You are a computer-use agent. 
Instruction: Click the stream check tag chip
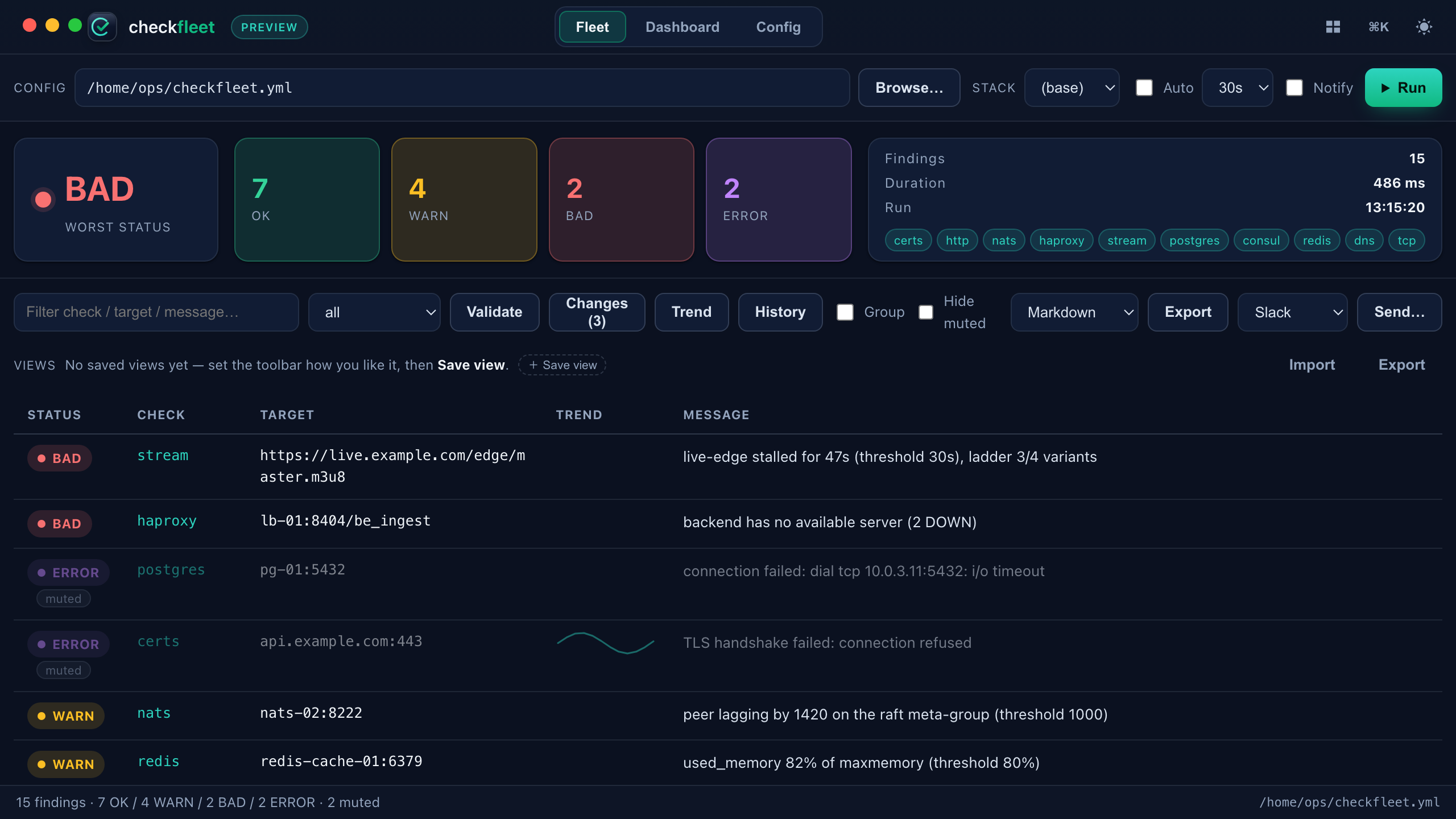coord(1127,240)
